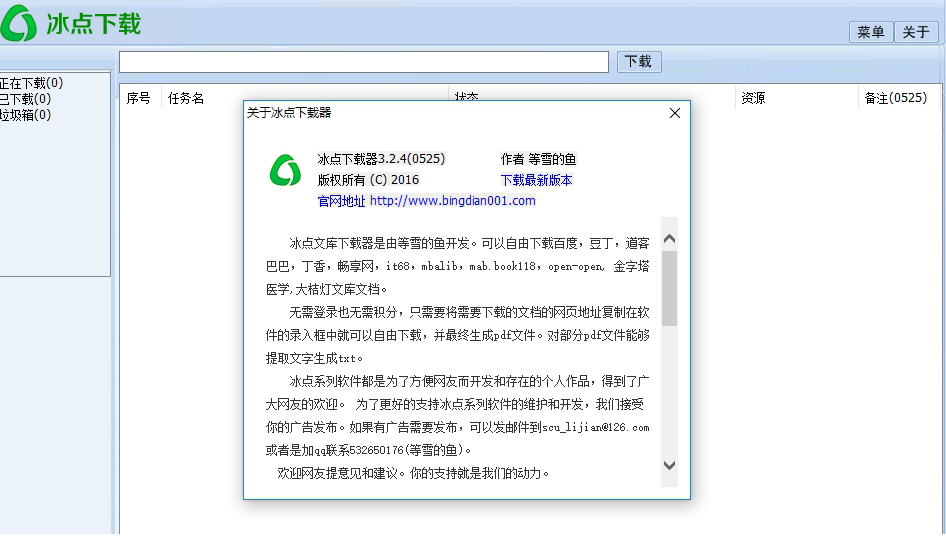Click the 备注(0525) column header
The width and height of the screenshot is (946, 555).
pyautogui.click(x=895, y=98)
